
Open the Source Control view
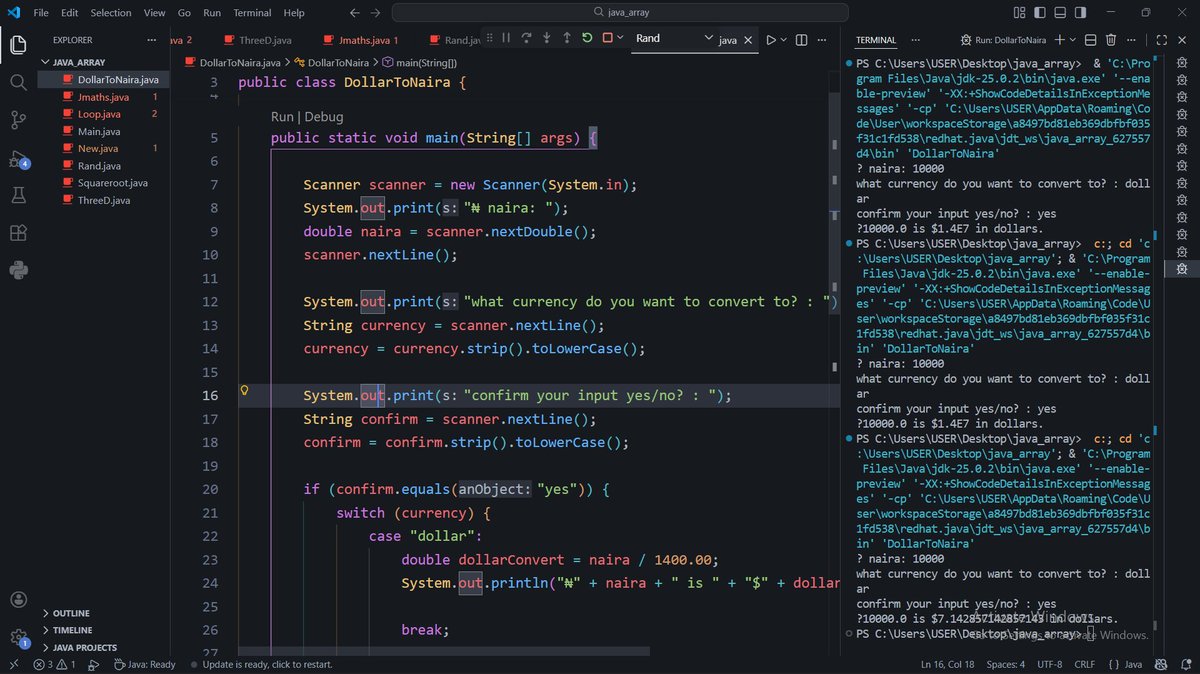(18, 120)
